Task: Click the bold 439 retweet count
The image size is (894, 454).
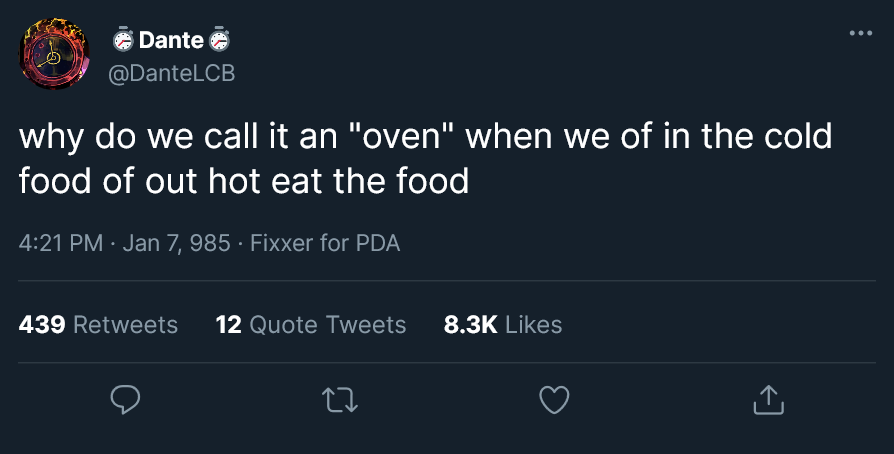Action: click(x=42, y=325)
